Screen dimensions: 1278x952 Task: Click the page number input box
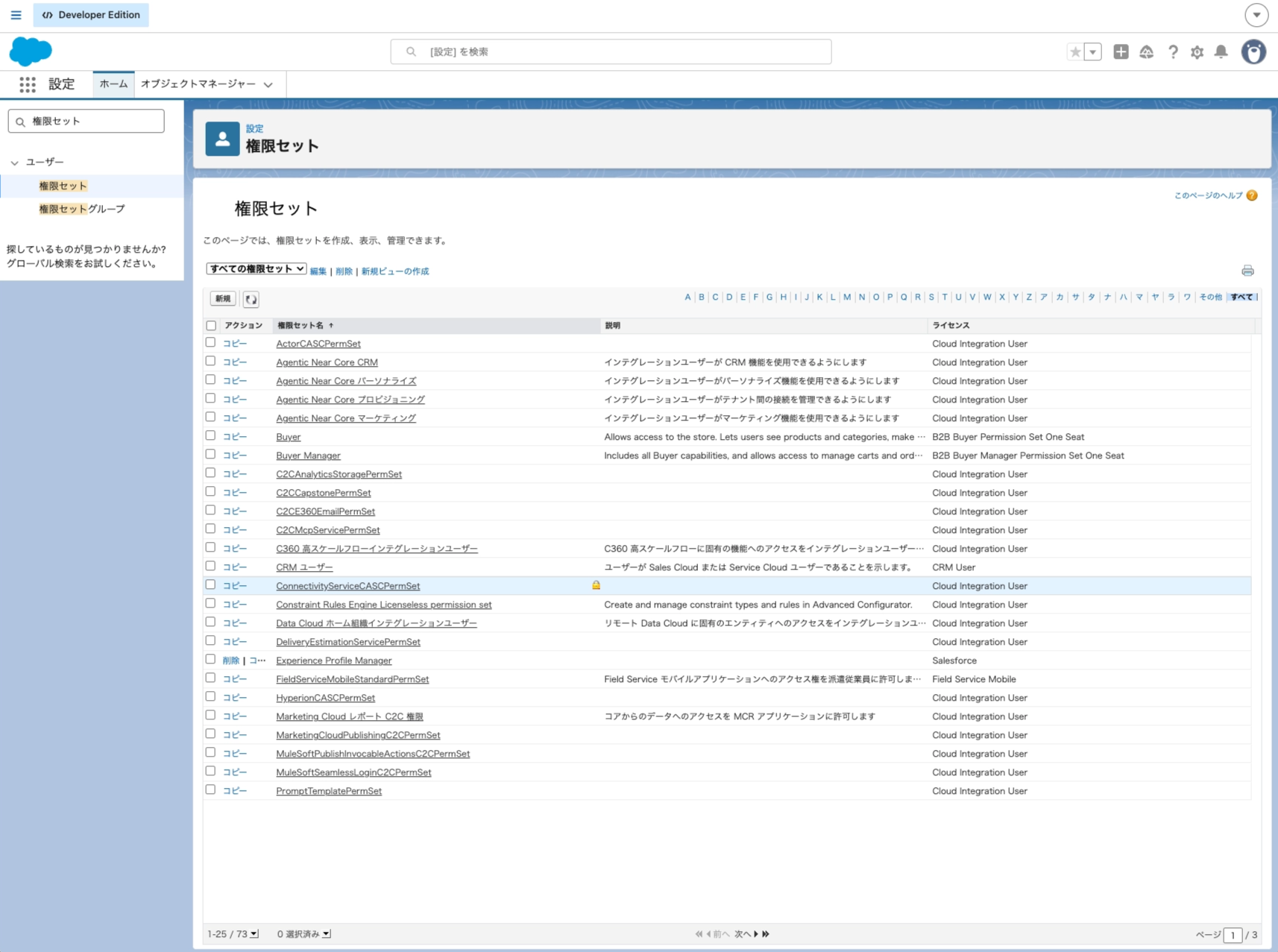[x=1233, y=935]
